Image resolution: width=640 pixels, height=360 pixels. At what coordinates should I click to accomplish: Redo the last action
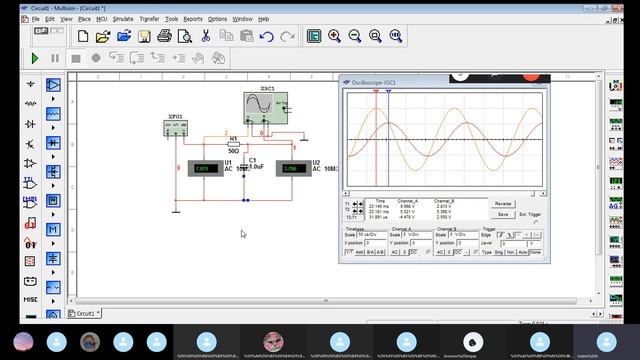pyautogui.click(x=287, y=36)
